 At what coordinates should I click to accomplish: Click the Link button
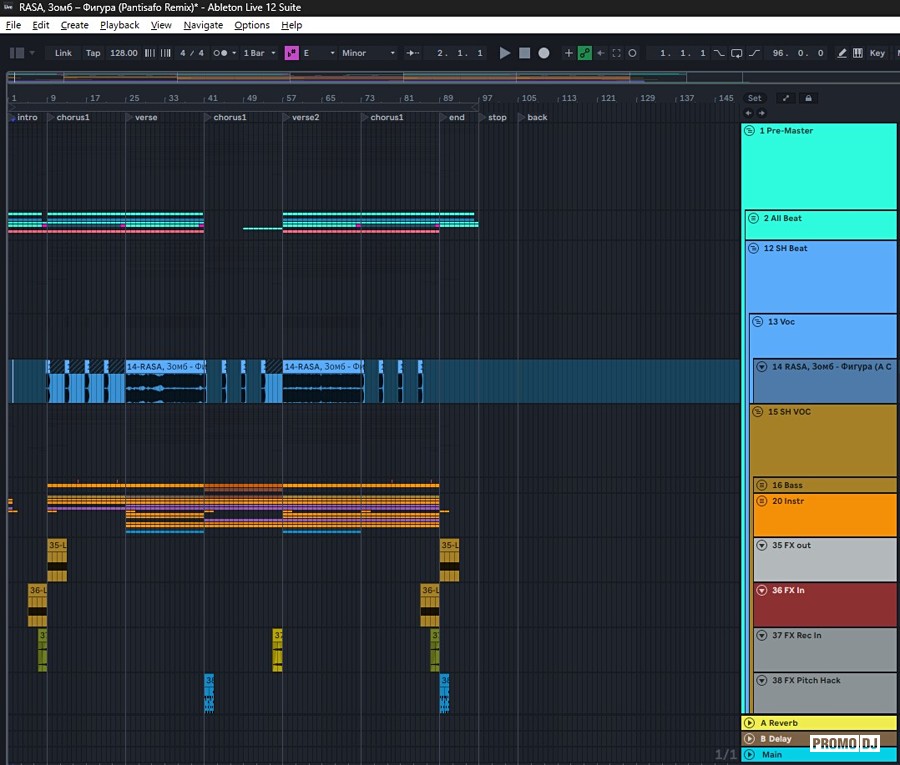pyautogui.click(x=63, y=53)
